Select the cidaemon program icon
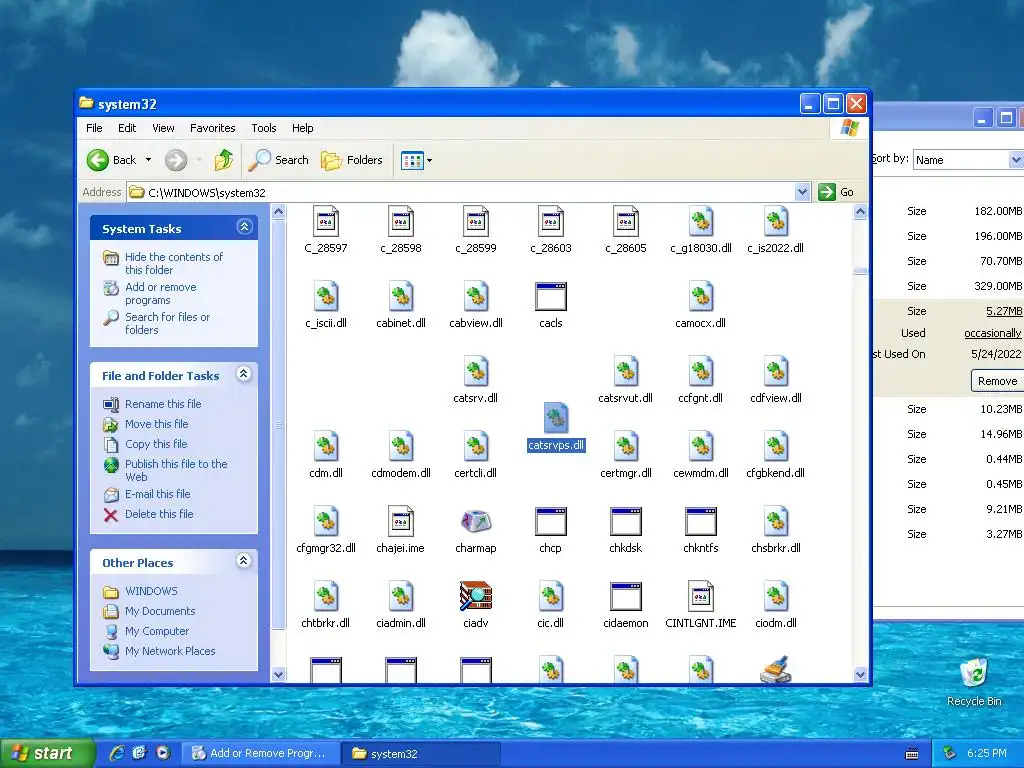This screenshot has height=768, width=1024. 625,596
